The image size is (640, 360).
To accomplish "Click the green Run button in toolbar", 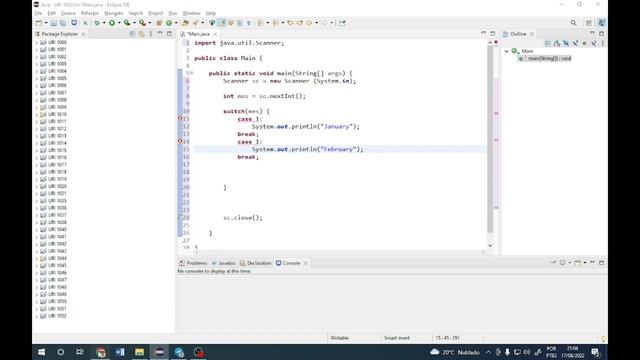I will 112,23.
